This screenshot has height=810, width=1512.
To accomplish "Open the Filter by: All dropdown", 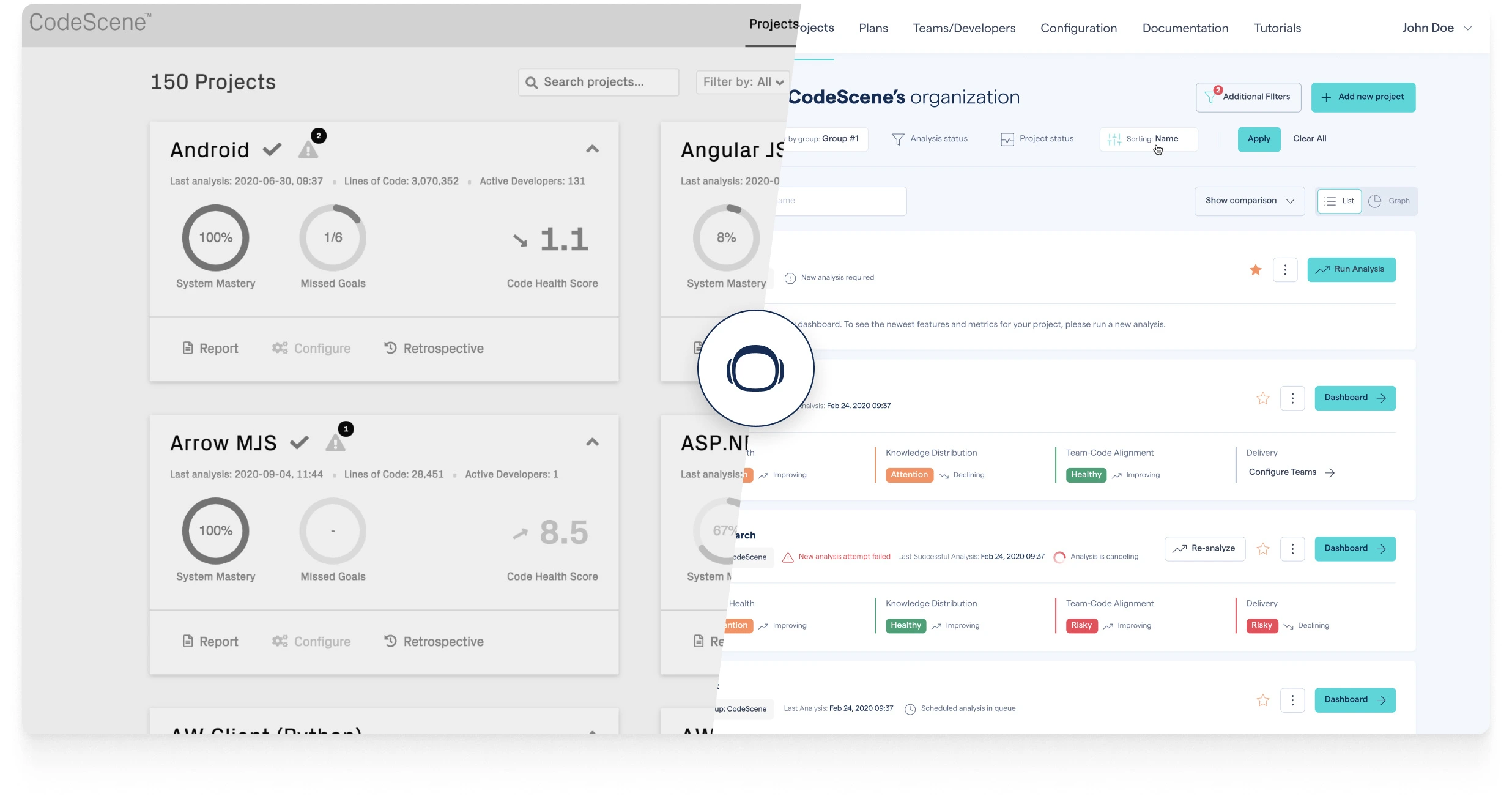I will (743, 82).
